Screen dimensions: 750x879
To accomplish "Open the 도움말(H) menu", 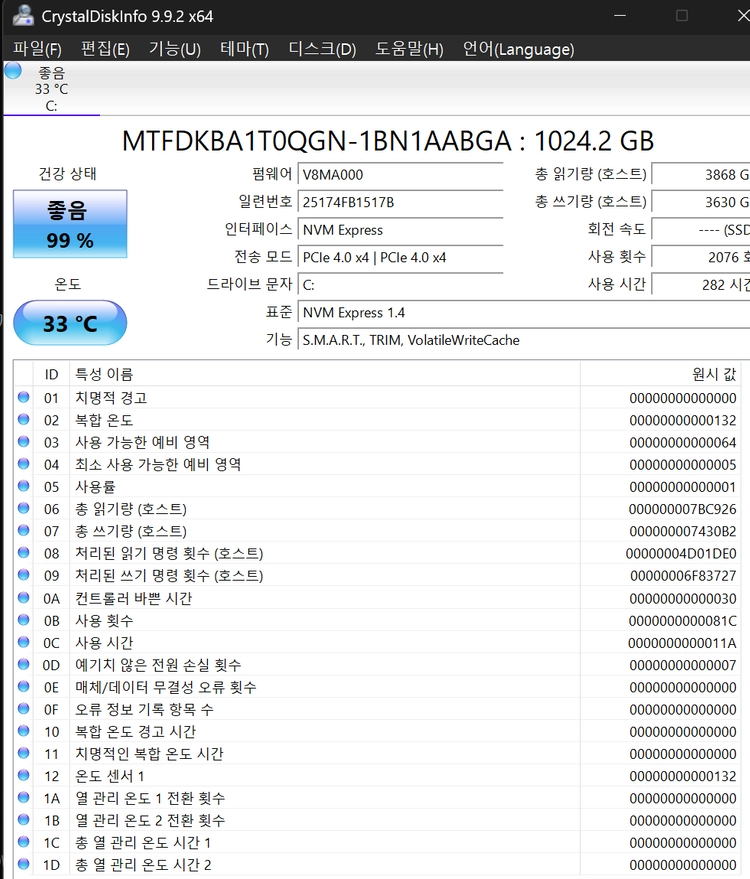I will pyautogui.click(x=409, y=49).
